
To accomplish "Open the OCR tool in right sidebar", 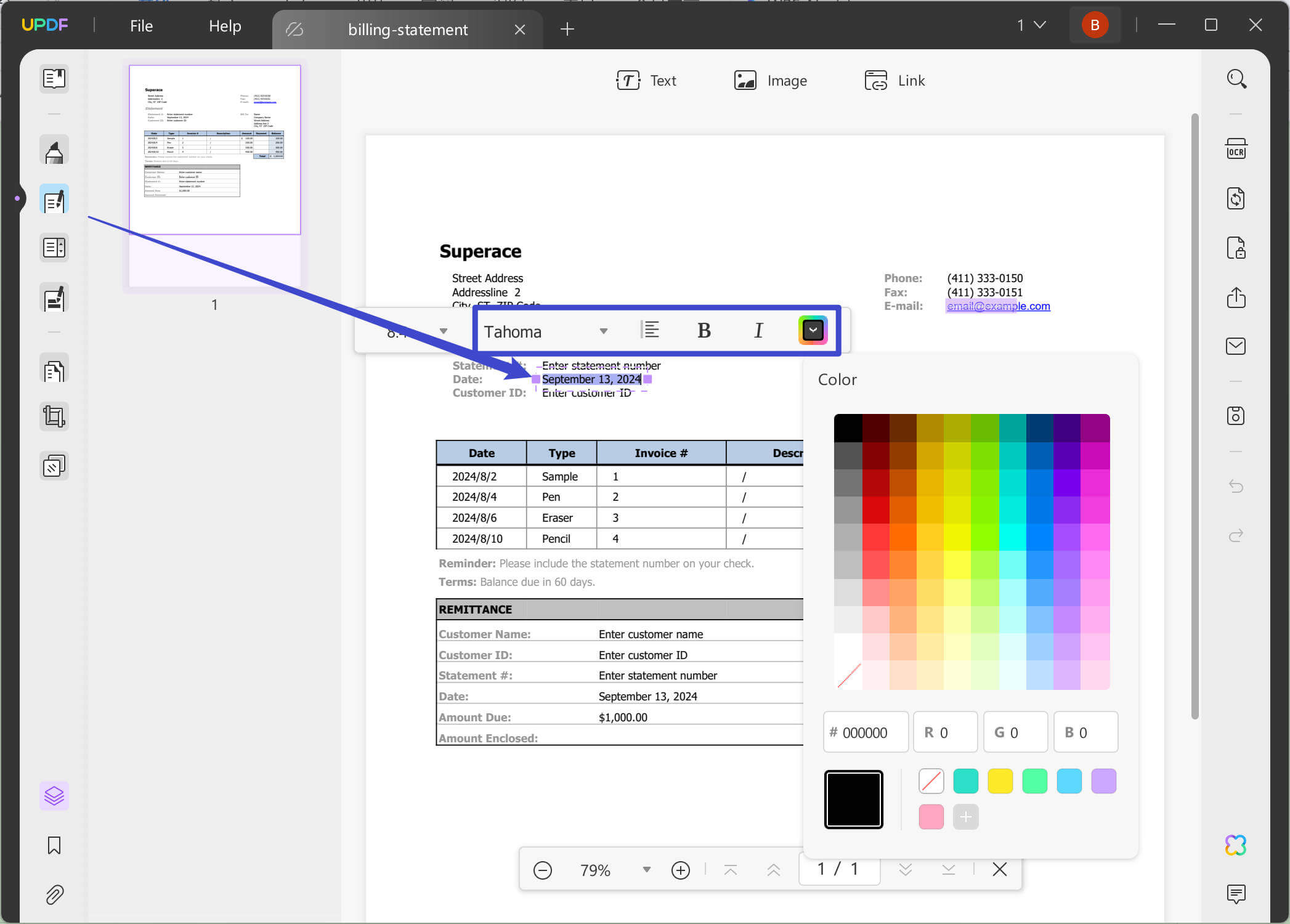I will point(1236,148).
